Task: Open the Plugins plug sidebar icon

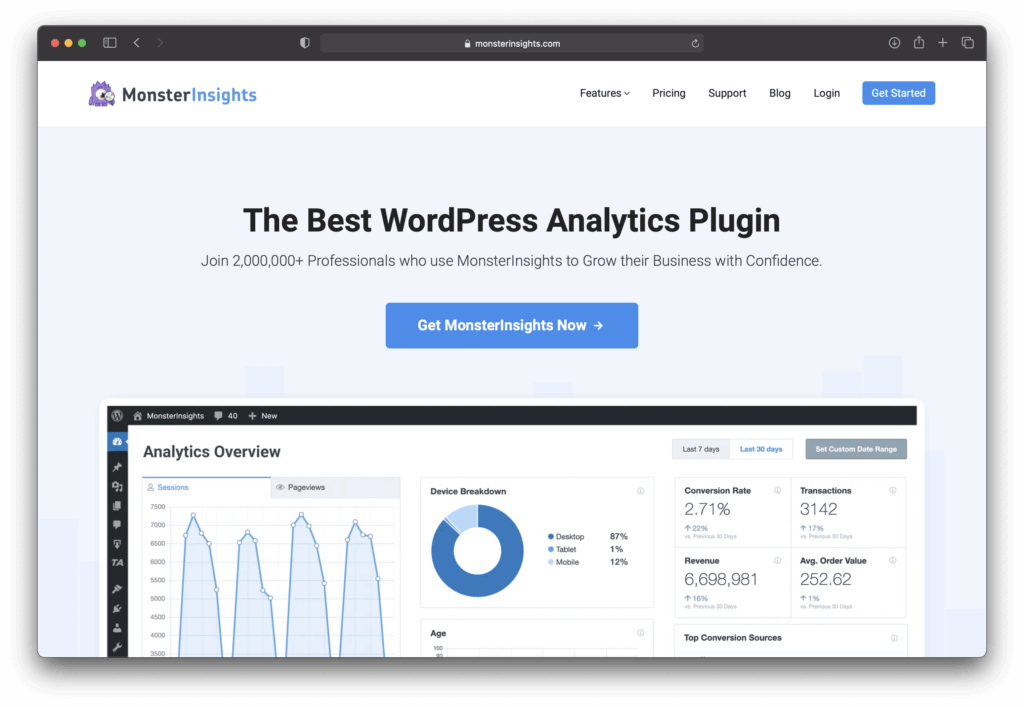Action: coord(118,609)
